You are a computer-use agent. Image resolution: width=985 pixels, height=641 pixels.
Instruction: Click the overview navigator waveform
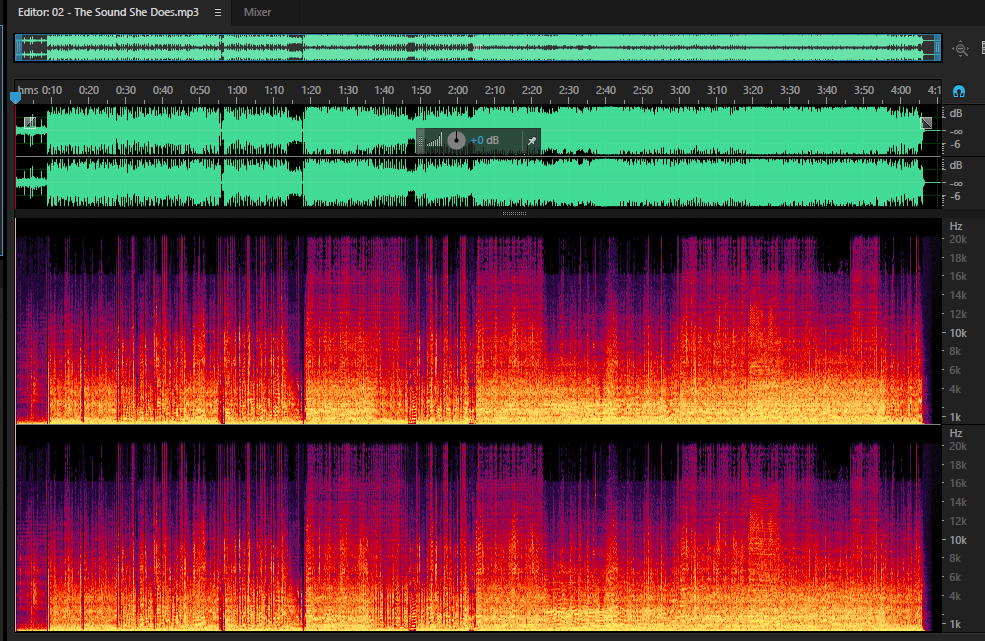coord(477,48)
